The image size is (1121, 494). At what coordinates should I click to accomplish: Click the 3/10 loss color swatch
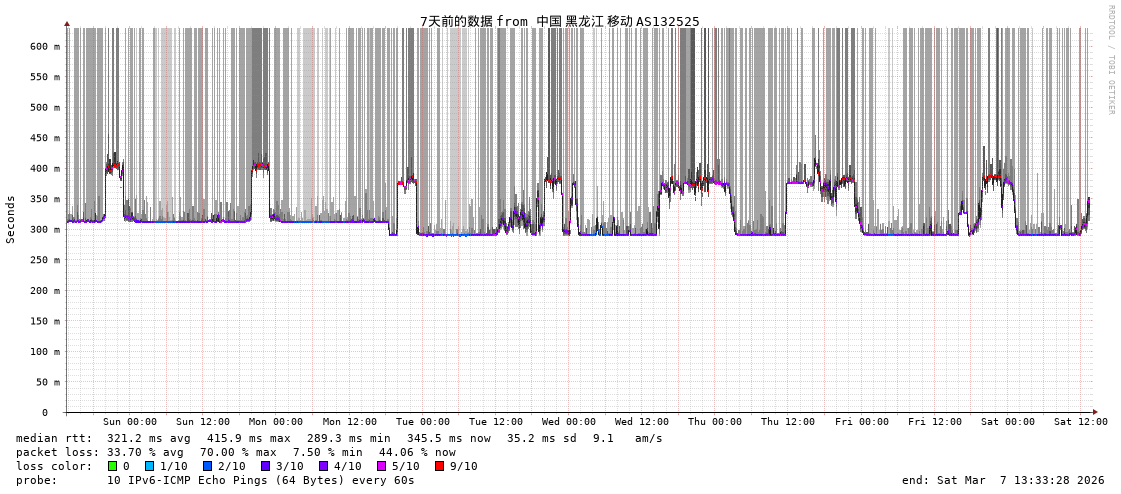coord(265,466)
